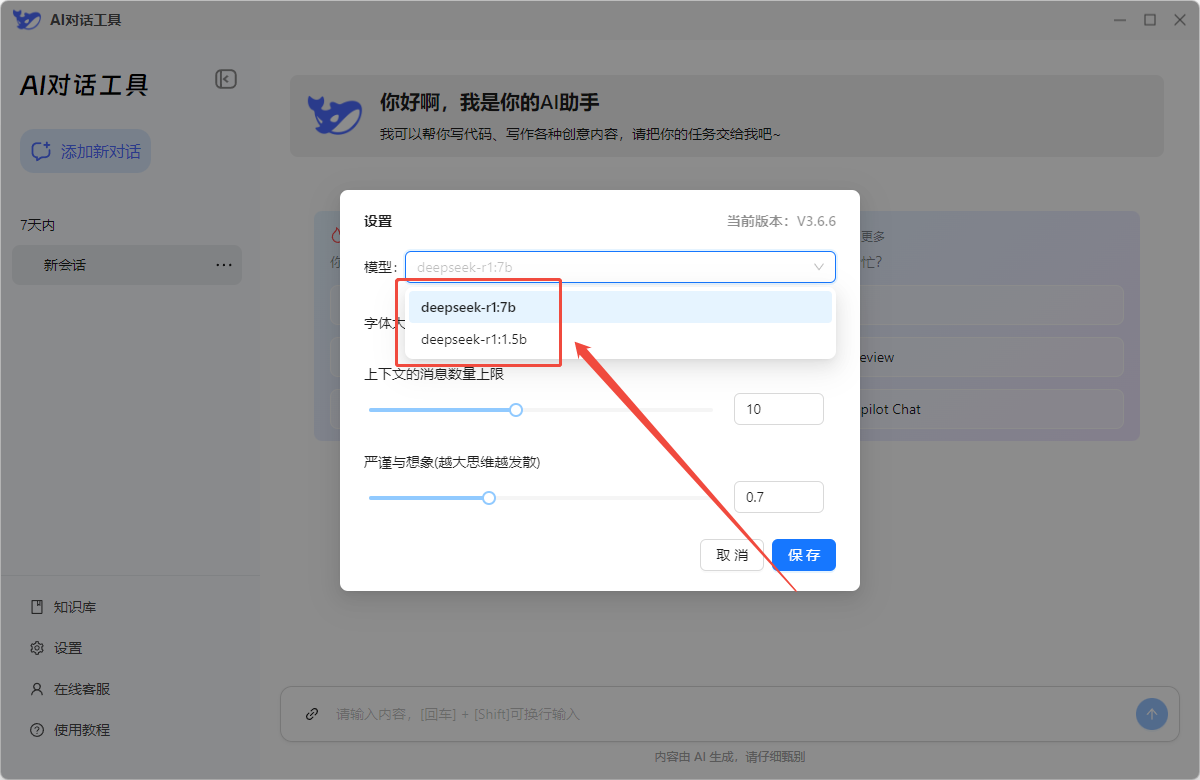The height and width of the screenshot is (780, 1200).
Task: Click the 模型 dropdown box
Action: (620, 267)
